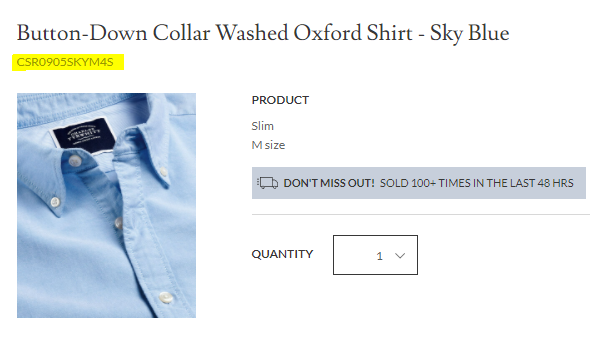Open the sky blue shirt product image
This screenshot has width=590, height=364.
click(x=106, y=206)
